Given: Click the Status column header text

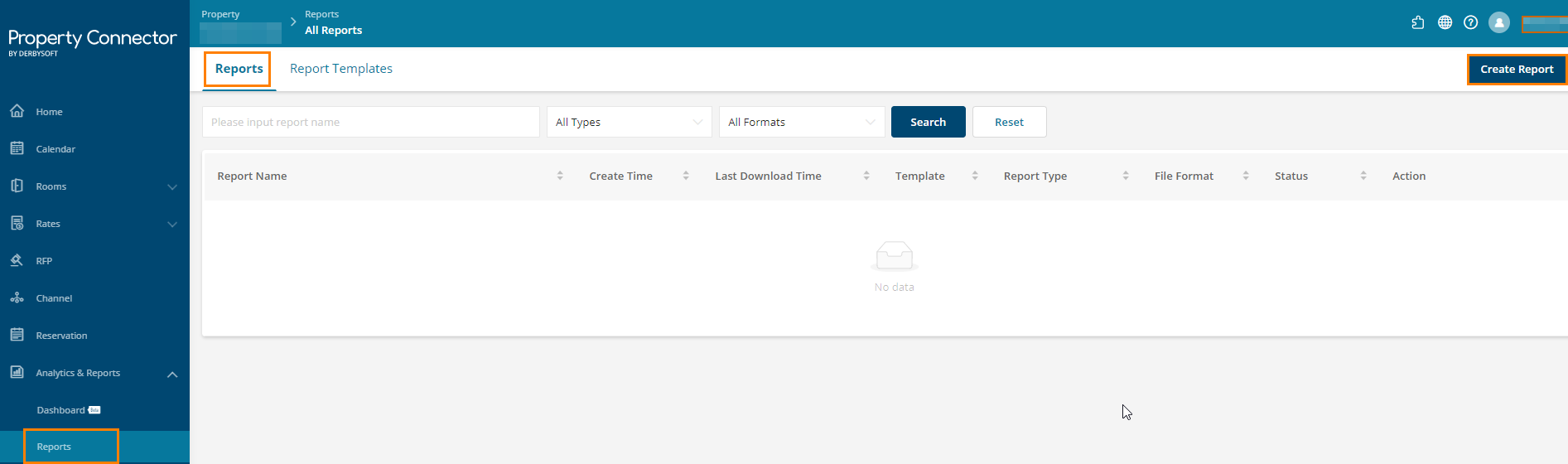Looking at the screenshot, I should 1291,176.
